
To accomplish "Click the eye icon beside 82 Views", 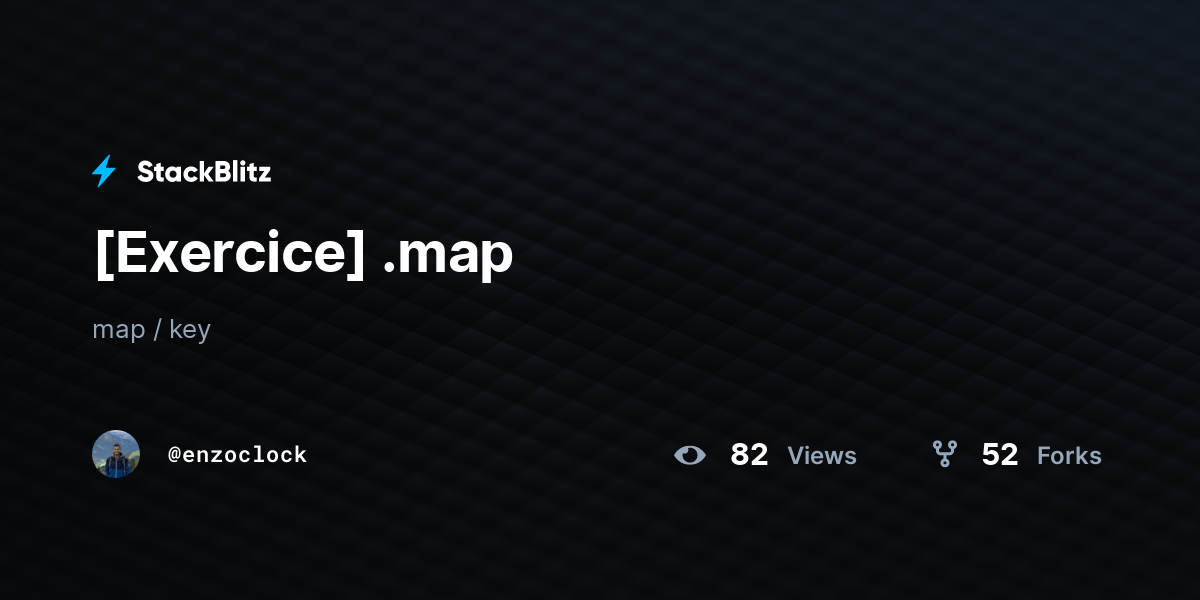I will (x=690, y=455).
